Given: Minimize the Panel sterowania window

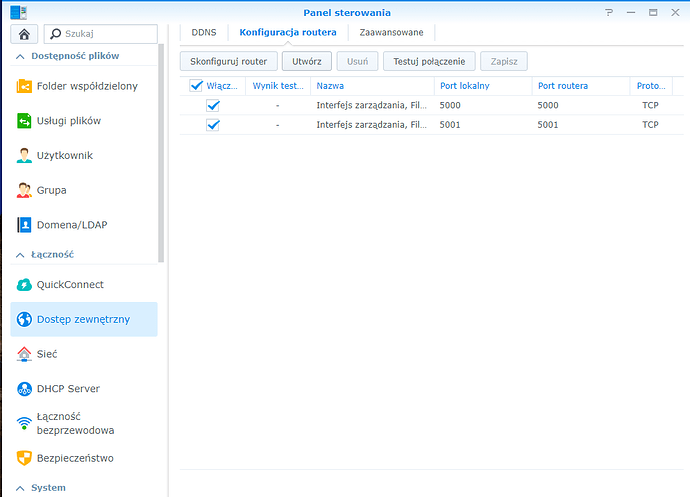Looking at the screenshot, I should 631,12.
